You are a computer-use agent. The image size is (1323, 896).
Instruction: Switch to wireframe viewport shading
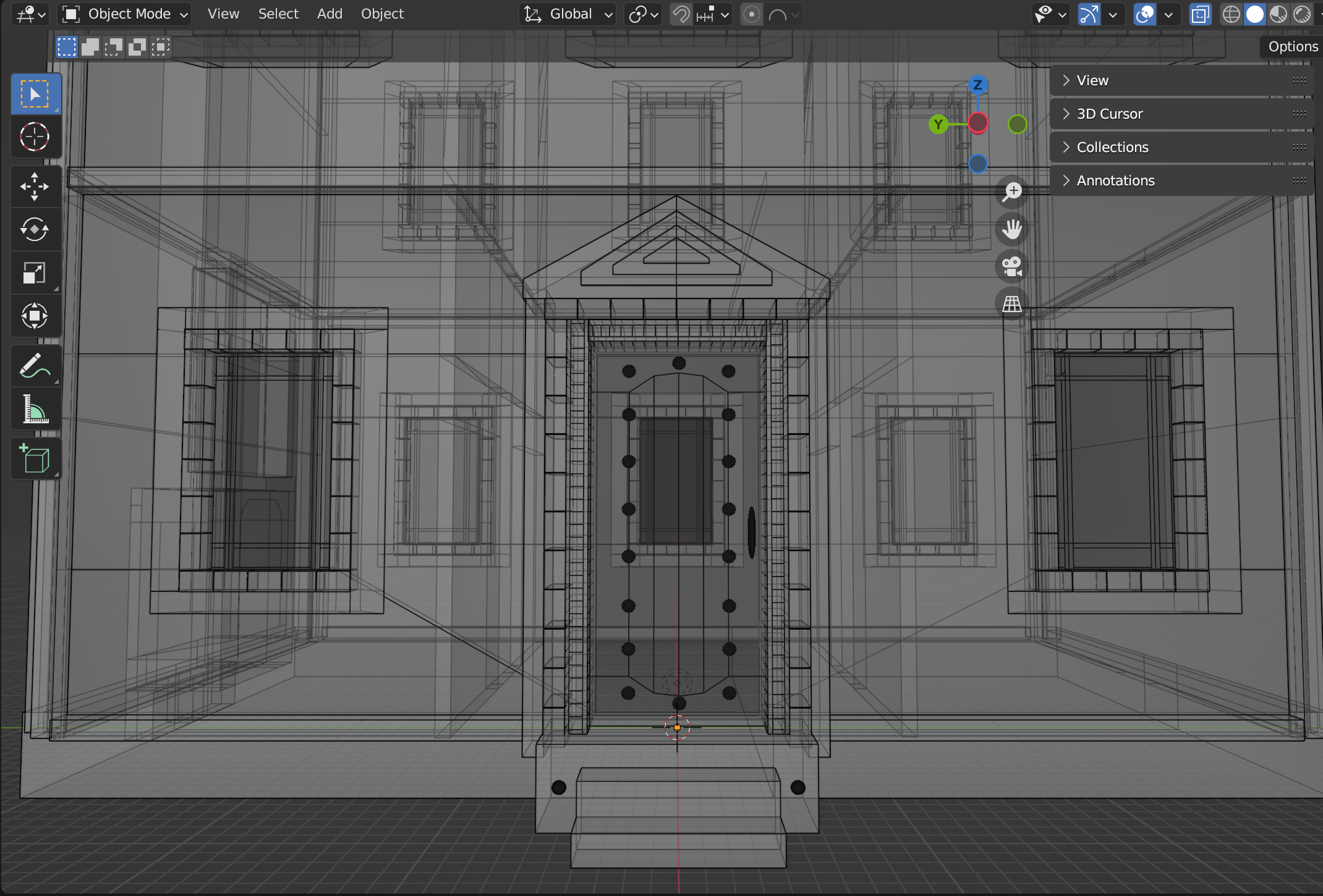pyautogui.click(x=1231, y=14)
